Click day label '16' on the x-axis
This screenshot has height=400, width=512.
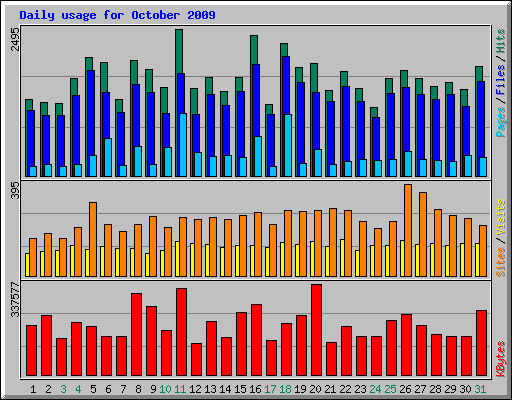tap(255, 389)
